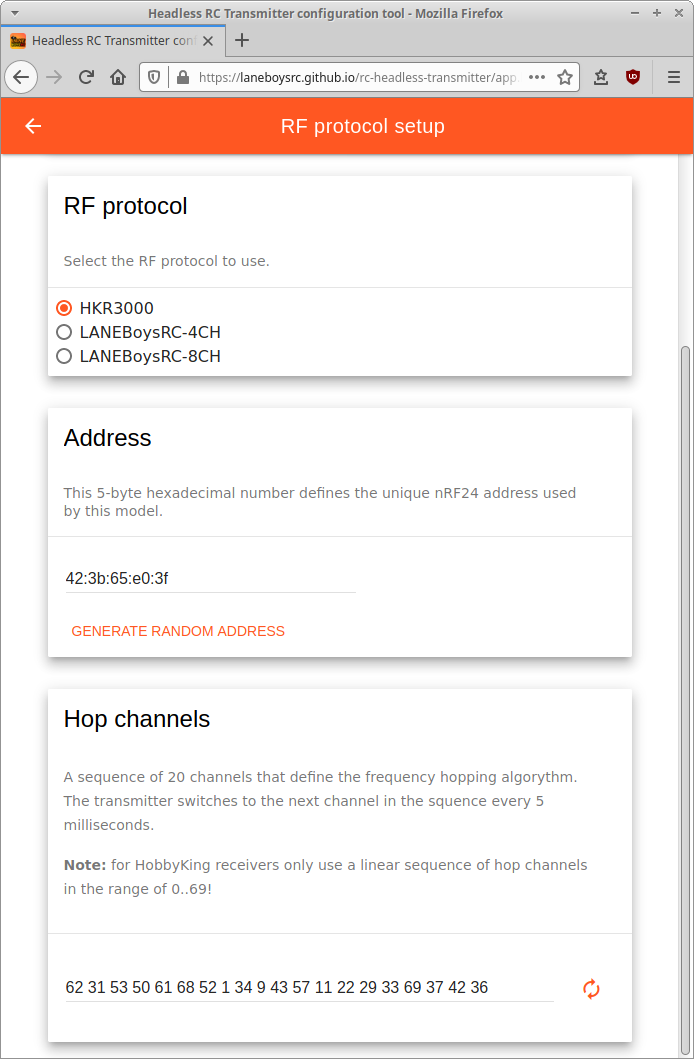Go to Firefox home page
Screen dimensions: 694x1059
coord(118,77)
